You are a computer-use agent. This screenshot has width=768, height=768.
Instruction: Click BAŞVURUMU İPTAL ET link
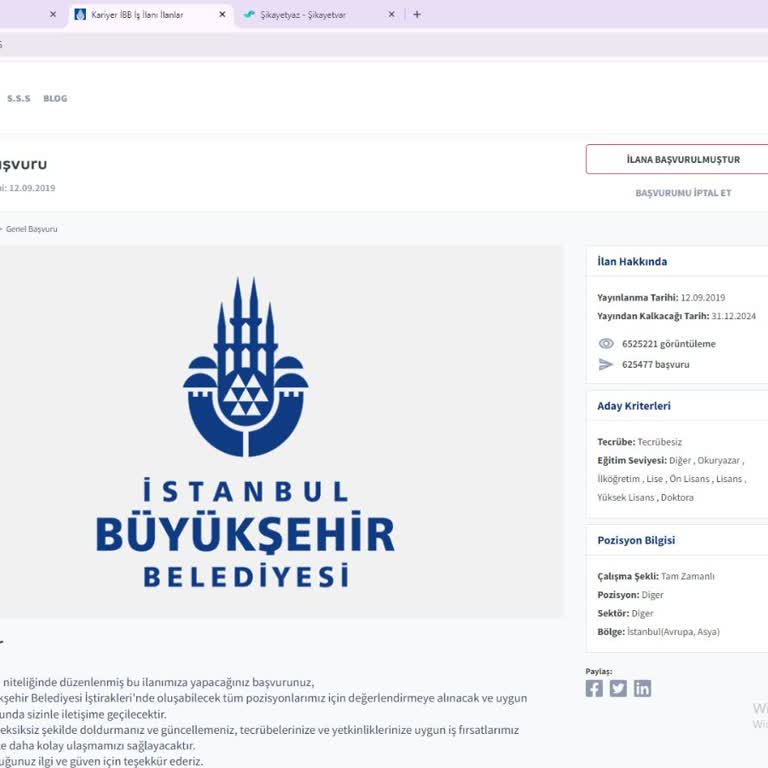[683, 193]
